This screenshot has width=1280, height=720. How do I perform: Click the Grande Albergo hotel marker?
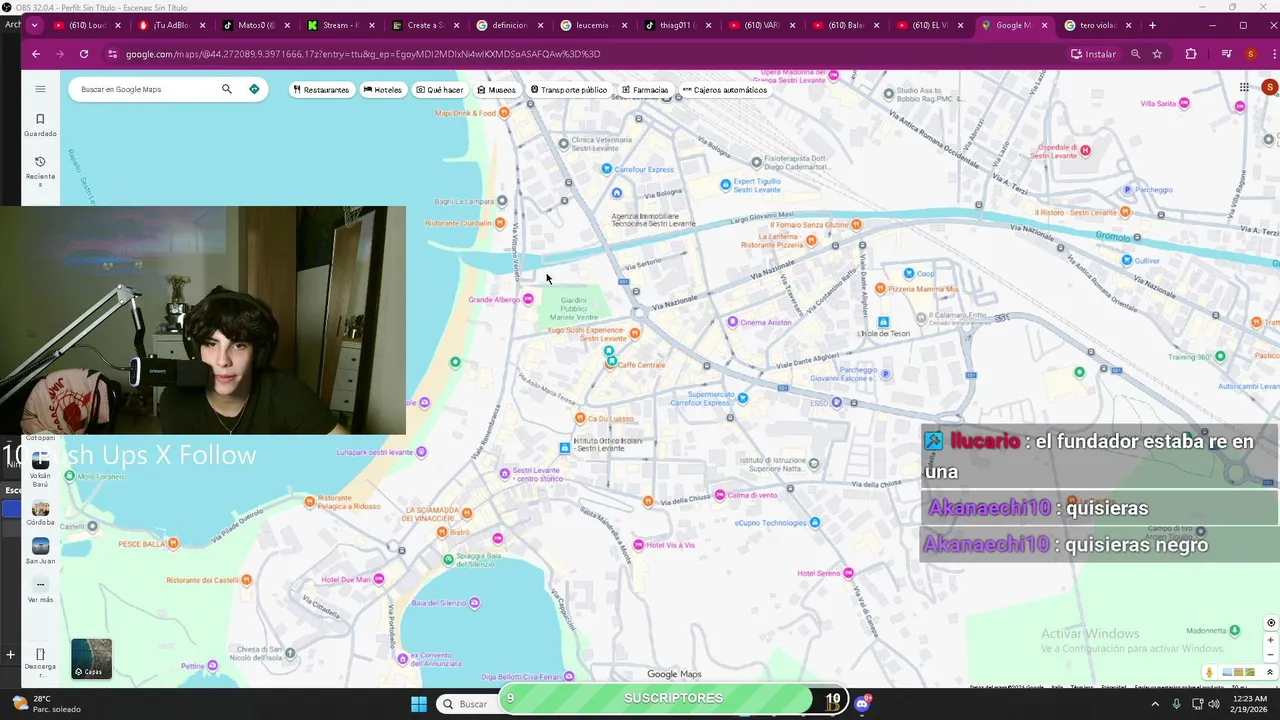click(x=528, y=299)
